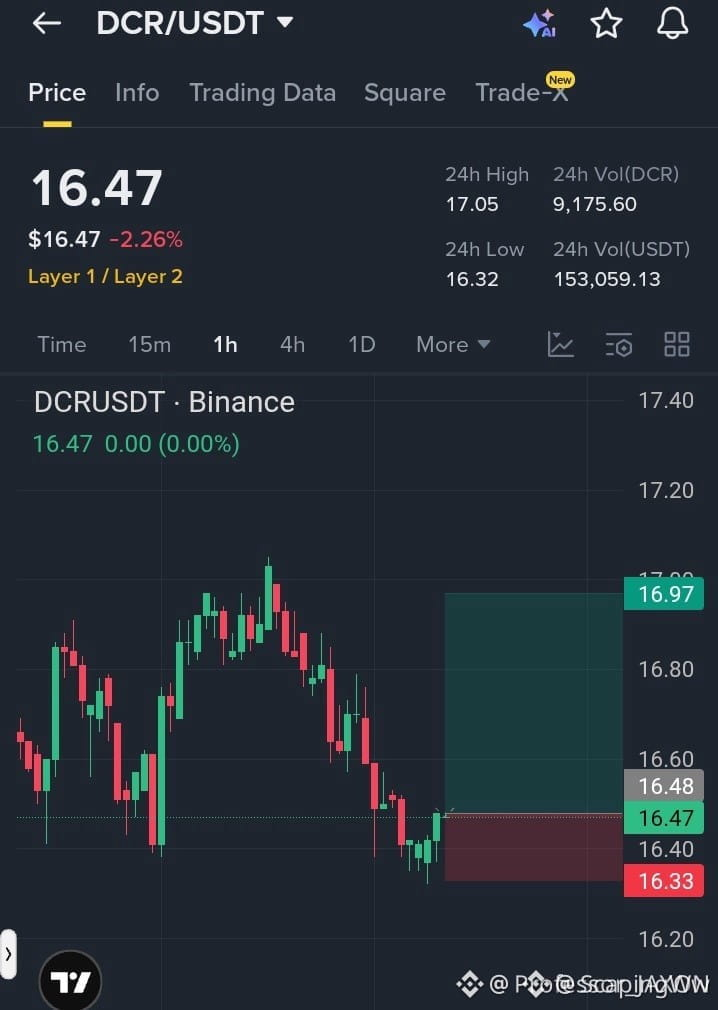
Task: Click the 16.20 price axis label
Action: point(666,939)
